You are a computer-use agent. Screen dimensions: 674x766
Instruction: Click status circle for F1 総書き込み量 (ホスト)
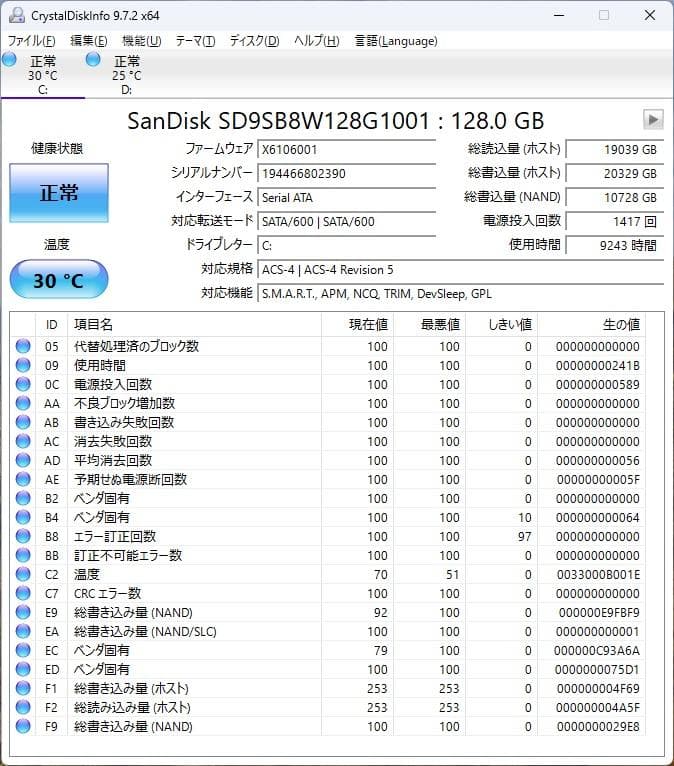23,688
